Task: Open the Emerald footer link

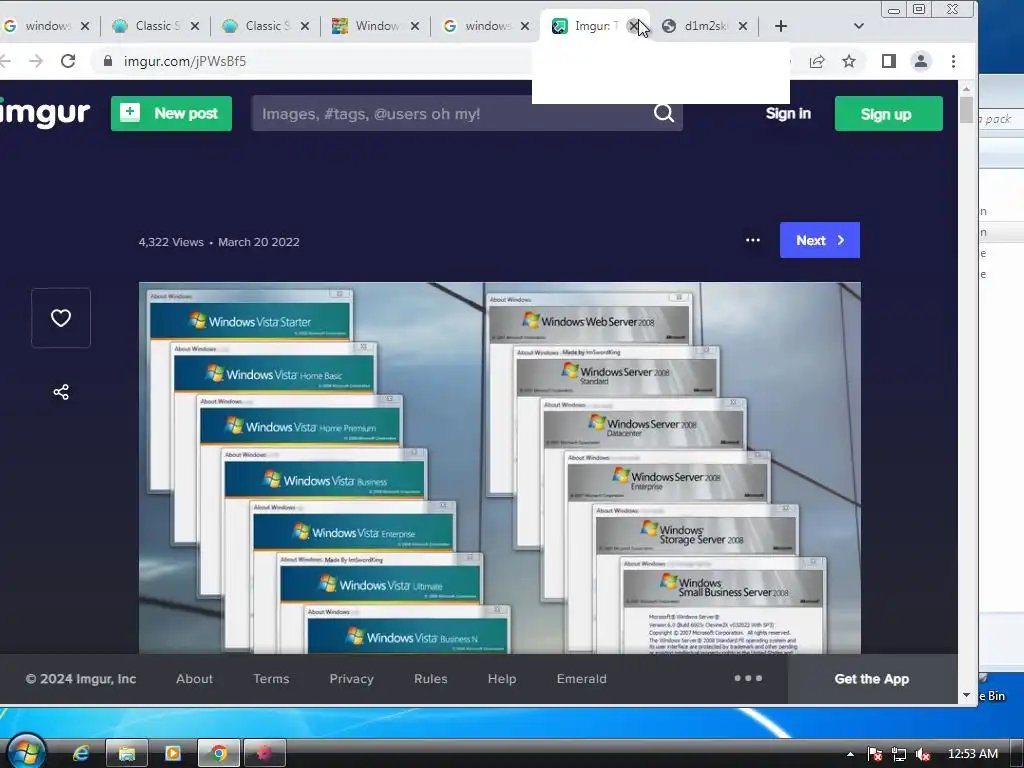Action: pos(582,679)
